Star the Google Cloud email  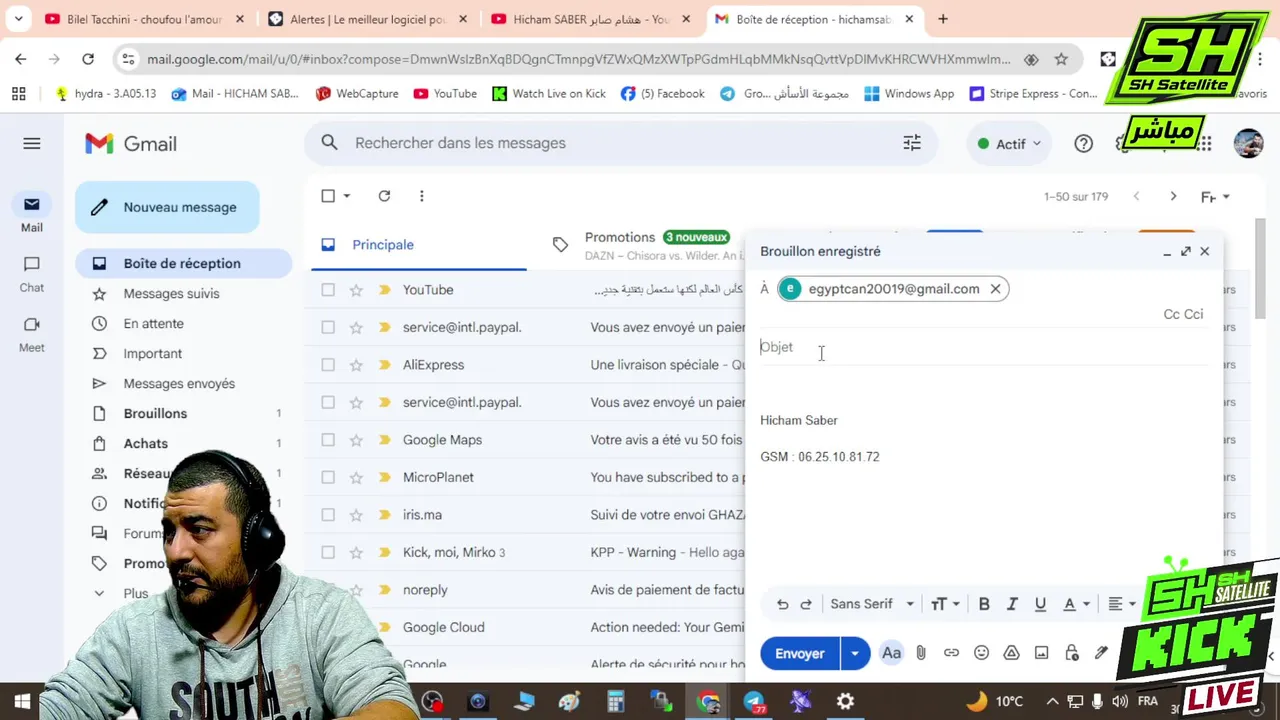[356, 627]
